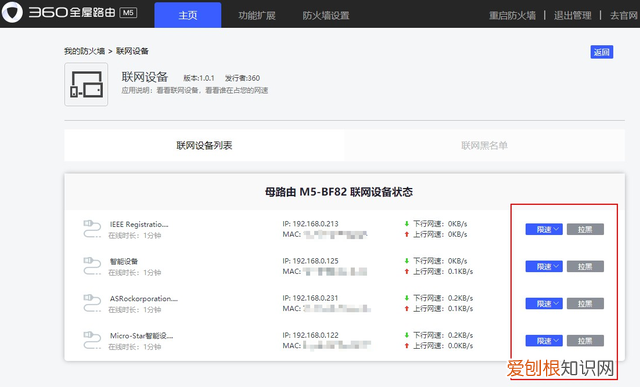Click 联网设备 breadcrumb item
Screen dimensions: 640x387
[x=132, y=51]
